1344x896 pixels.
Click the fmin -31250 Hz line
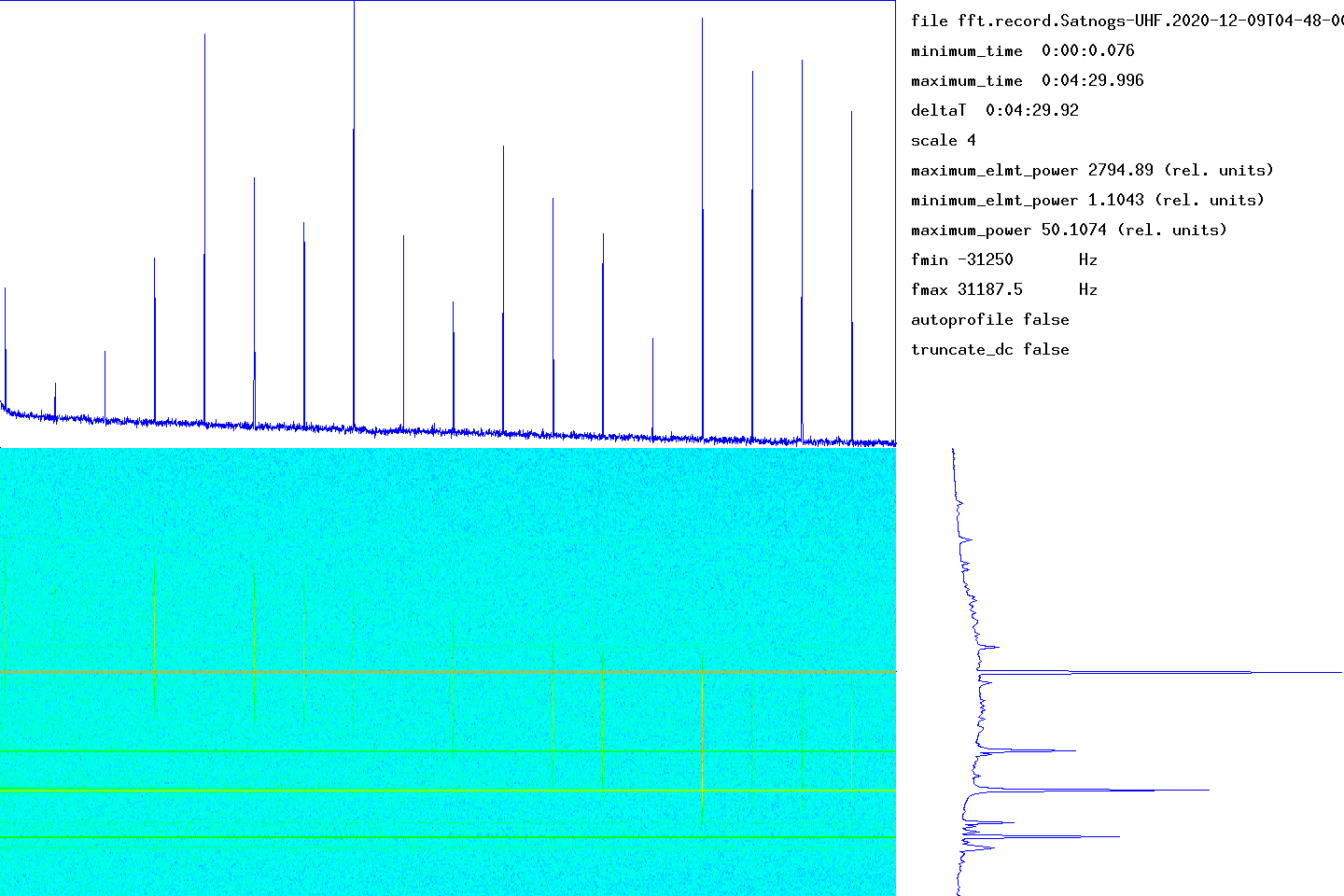[x=1004, y=259]
